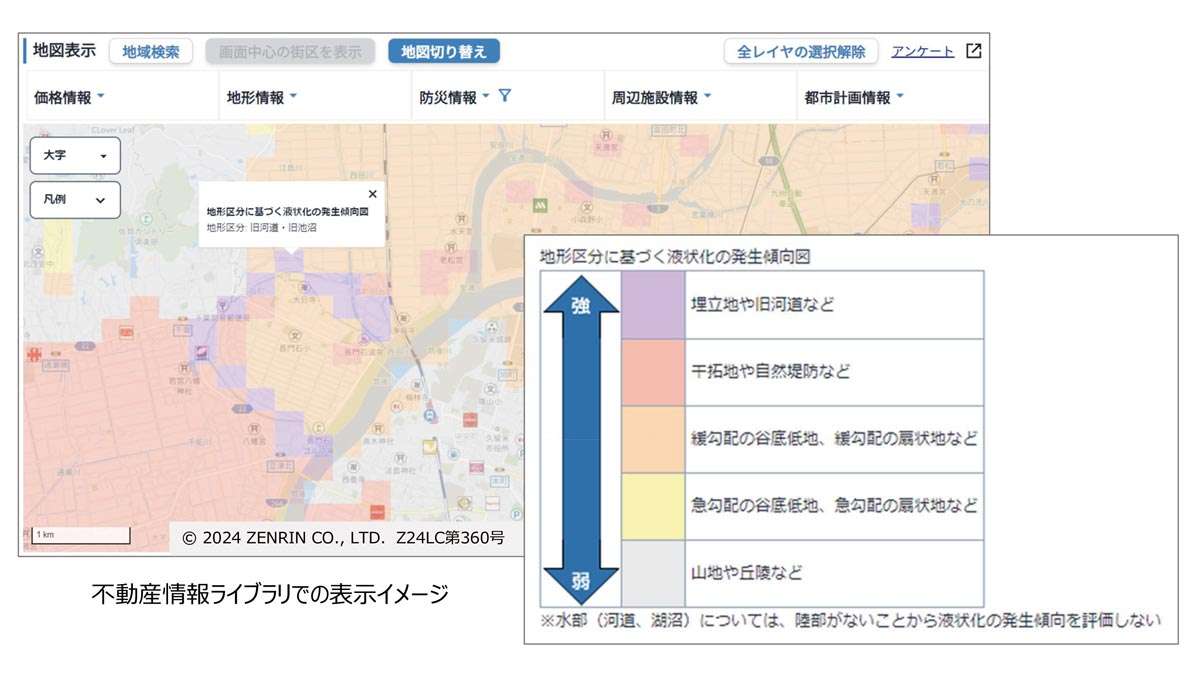Open the 都市計画情報 menu
Screen dimensions: 1200x675
[x=853, y=97]
